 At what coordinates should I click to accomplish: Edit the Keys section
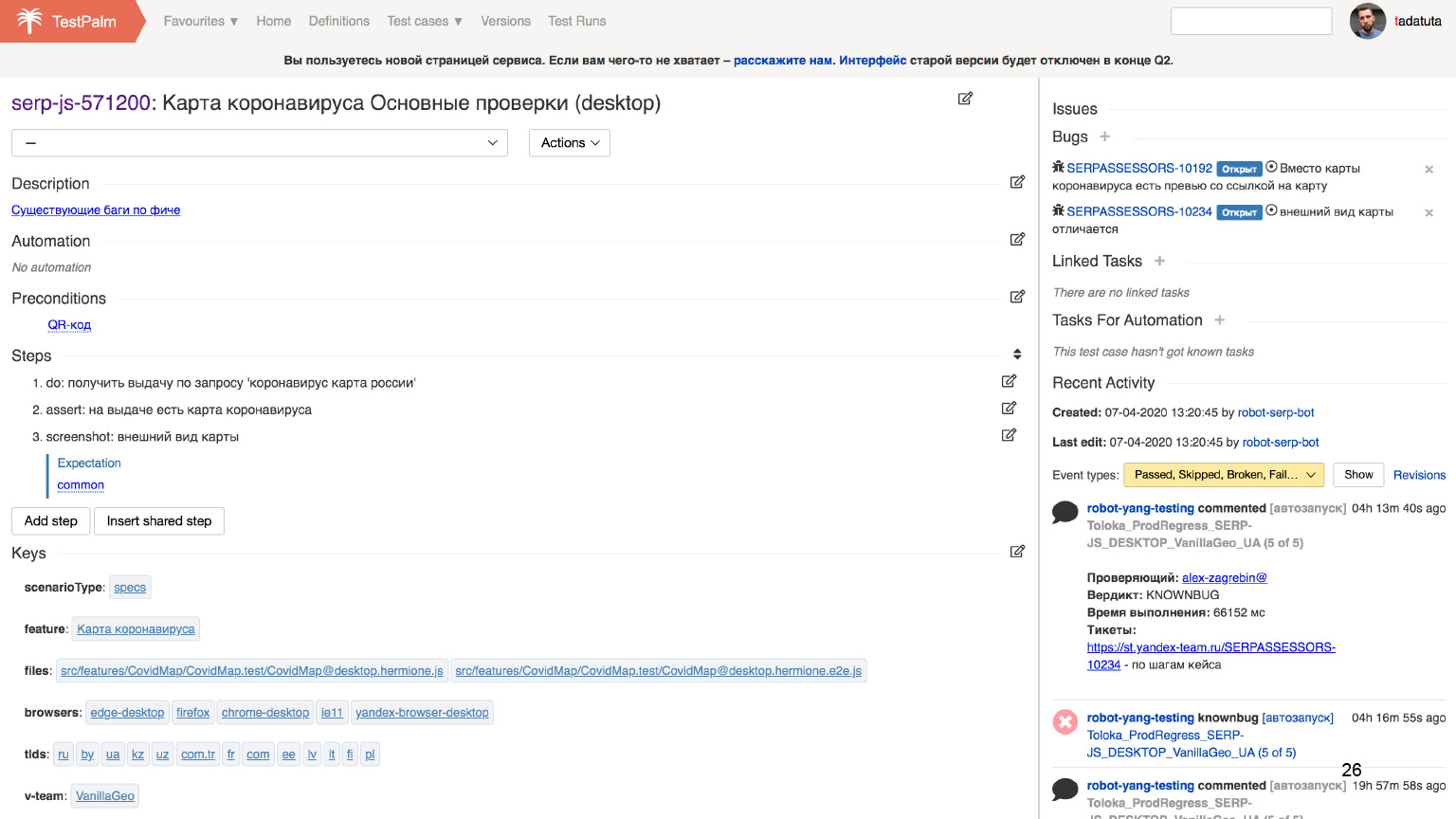pos(1017,552)
